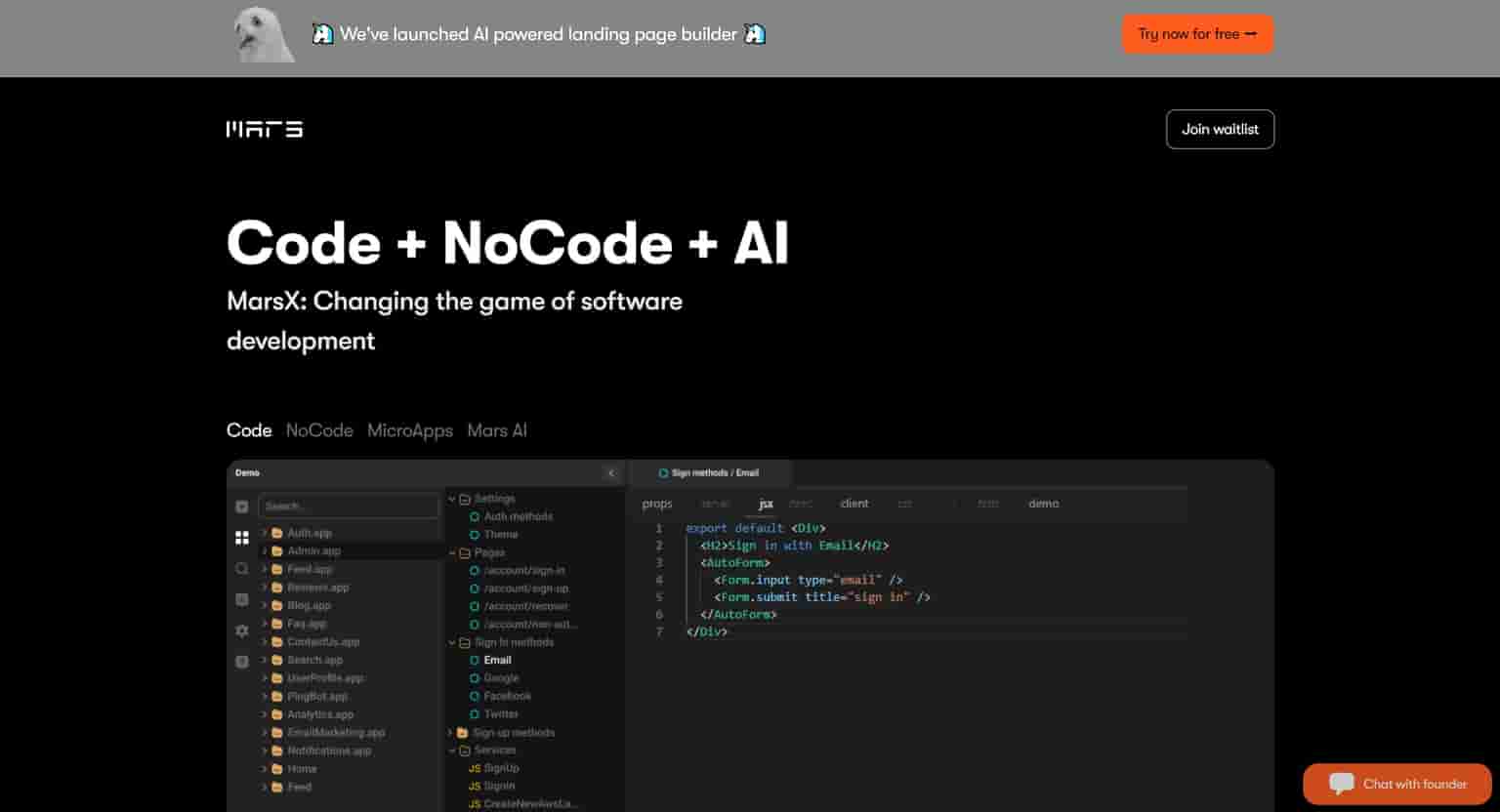Click the Search.app folder icon
The image size is (1500, 812).
(x=277, y=660)
